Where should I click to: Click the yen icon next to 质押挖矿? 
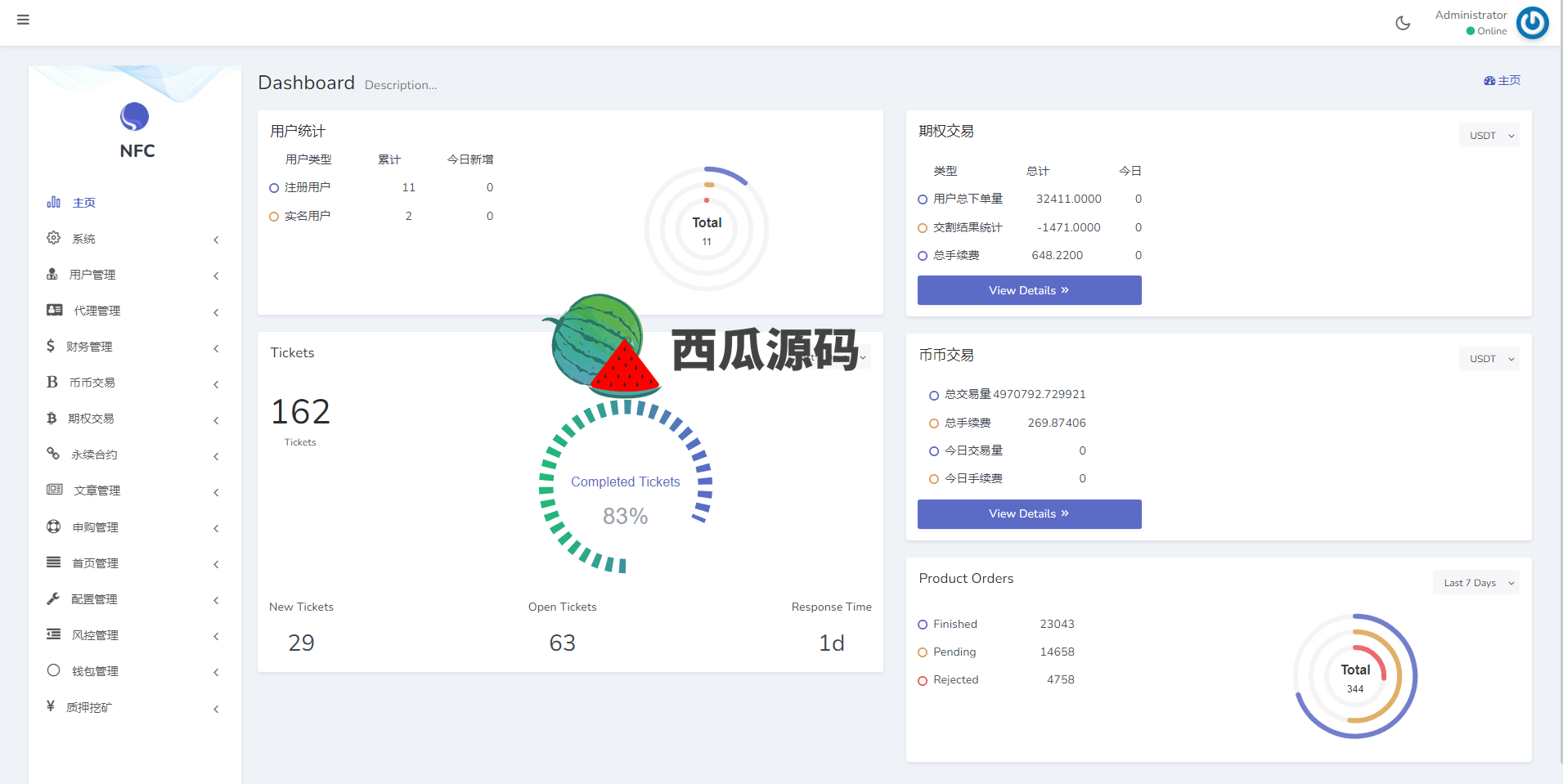pyautogui.click(x=51, y=706)
